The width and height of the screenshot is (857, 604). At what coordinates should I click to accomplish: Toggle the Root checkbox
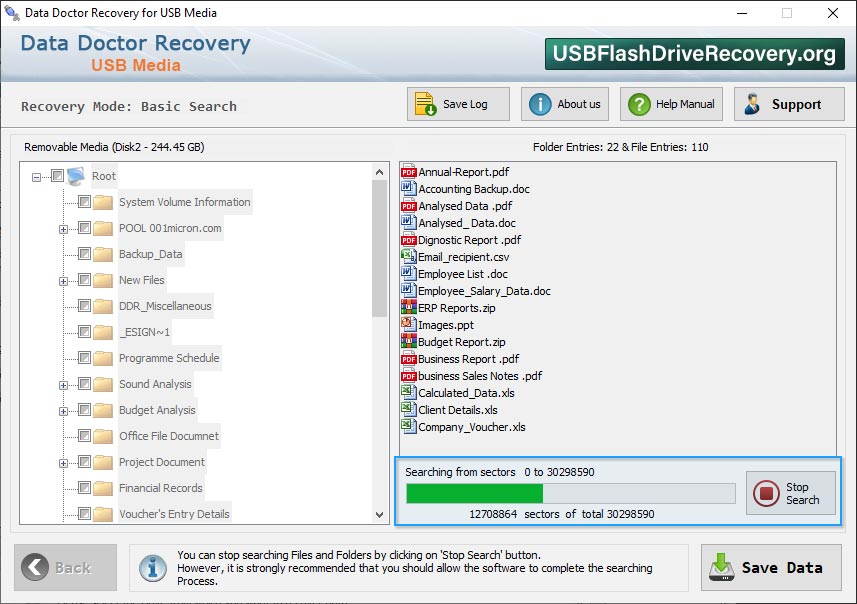[x=57, y=175]
